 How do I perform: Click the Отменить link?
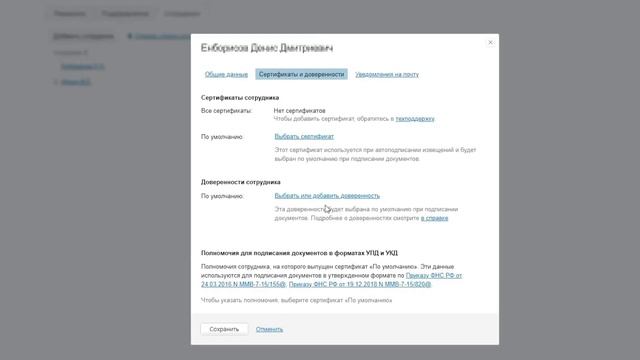269,329
